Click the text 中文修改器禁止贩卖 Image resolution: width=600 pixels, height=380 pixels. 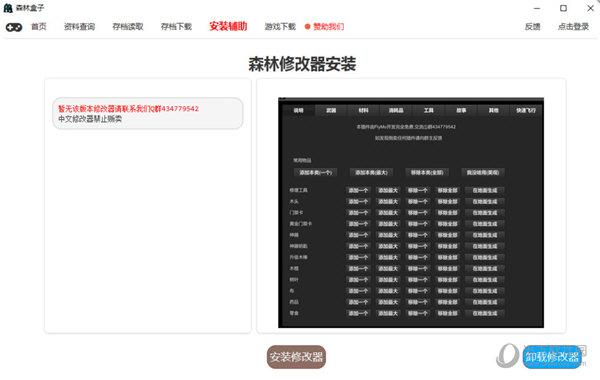point(90,119)
